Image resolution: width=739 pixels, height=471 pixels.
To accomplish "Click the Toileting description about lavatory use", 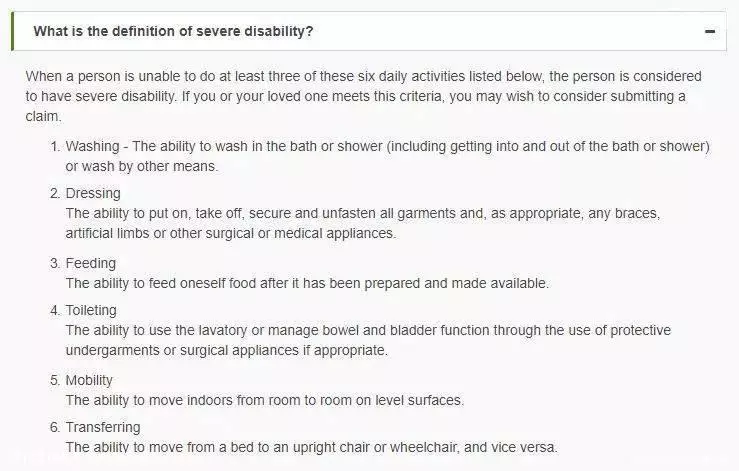I will pos(368,340).
